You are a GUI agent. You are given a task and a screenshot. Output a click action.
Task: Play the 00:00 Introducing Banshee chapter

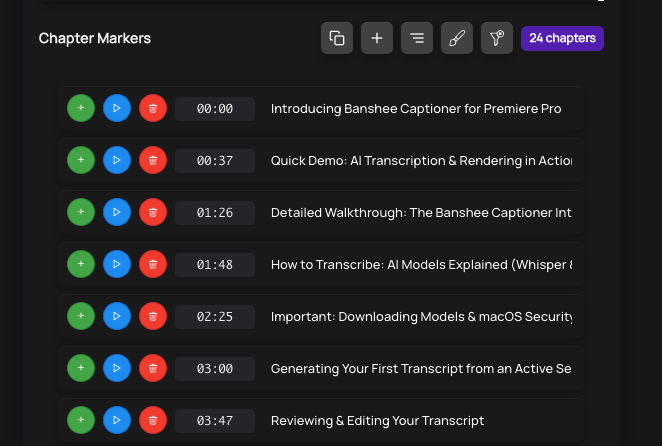pos(117,108)
